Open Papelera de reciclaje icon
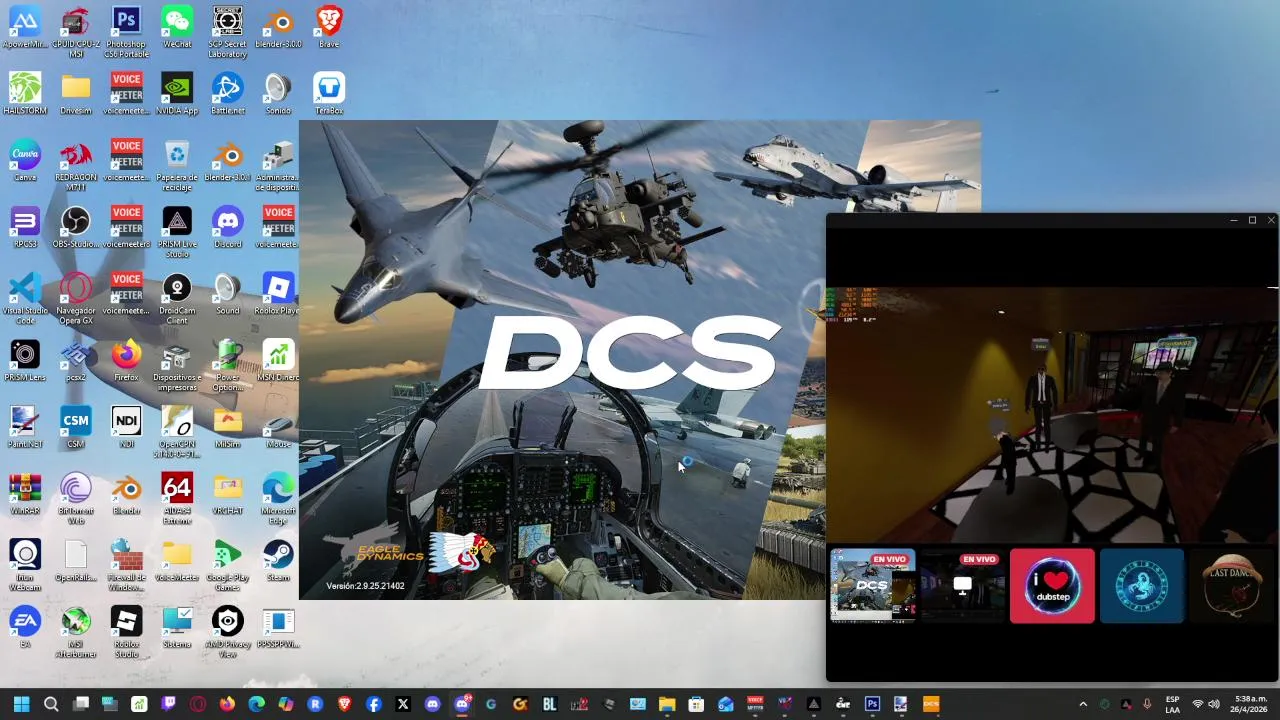Screen dimensions: 1280x720 click(x=177, y=165)
